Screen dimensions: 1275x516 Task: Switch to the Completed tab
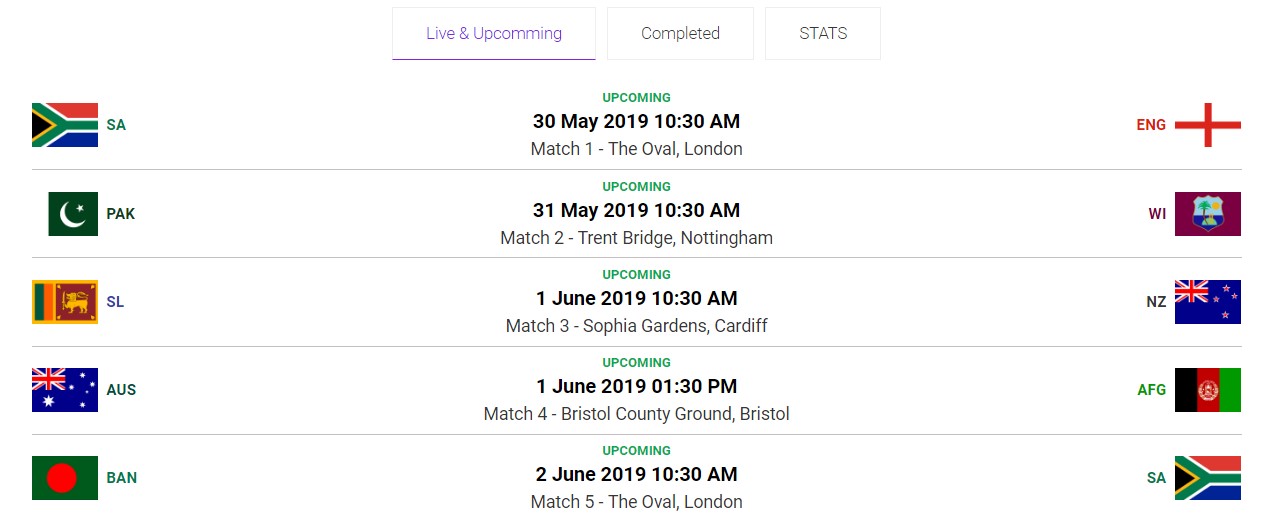click(x=680, y=33)
